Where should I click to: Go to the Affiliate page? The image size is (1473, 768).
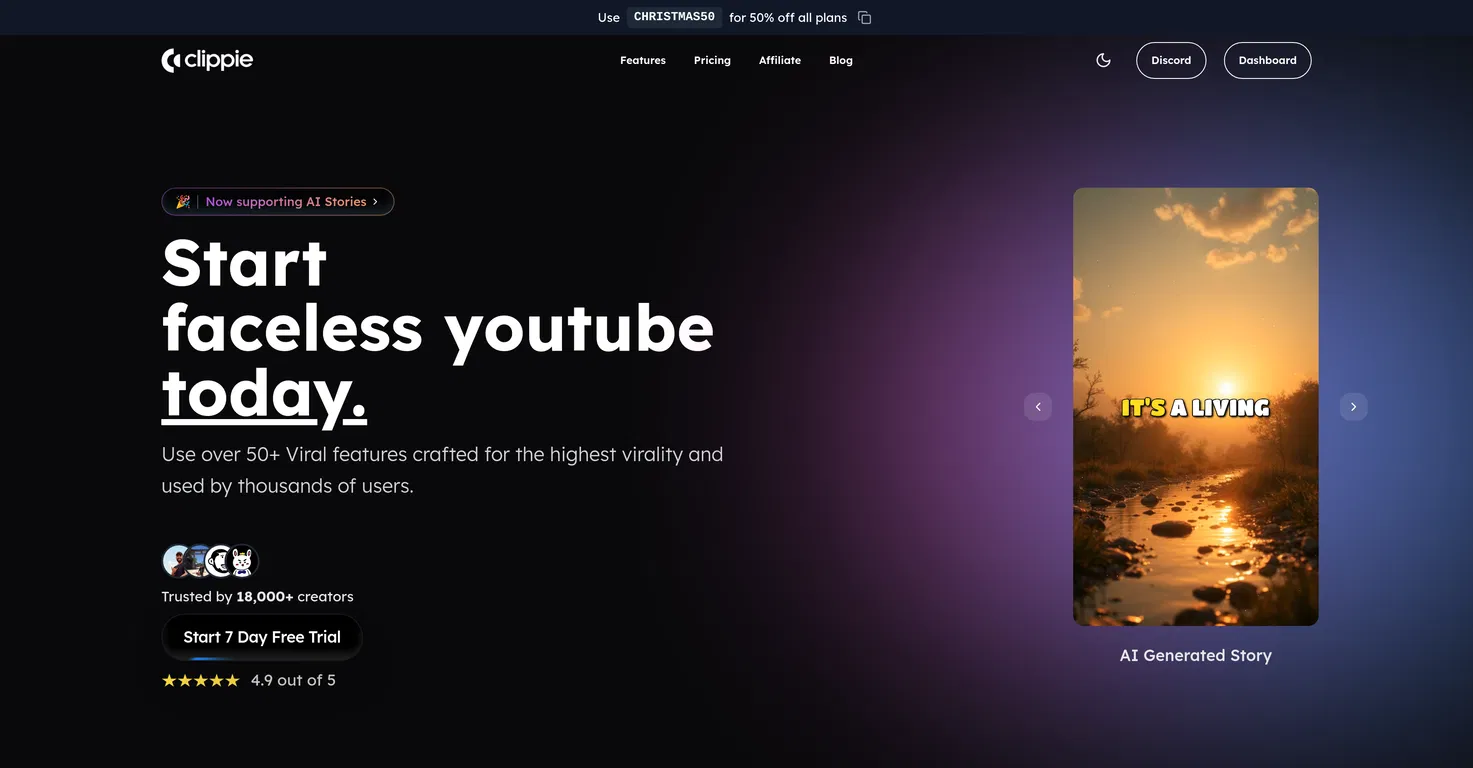tap(780, 60)
